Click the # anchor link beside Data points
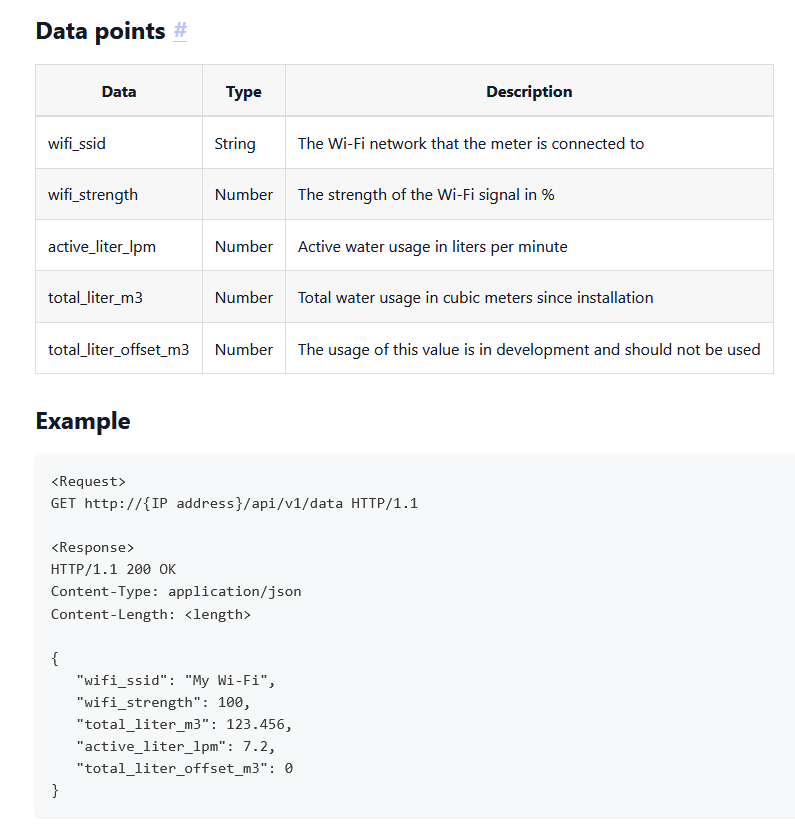Screen dimensions: 795x826 pos(180,31)
